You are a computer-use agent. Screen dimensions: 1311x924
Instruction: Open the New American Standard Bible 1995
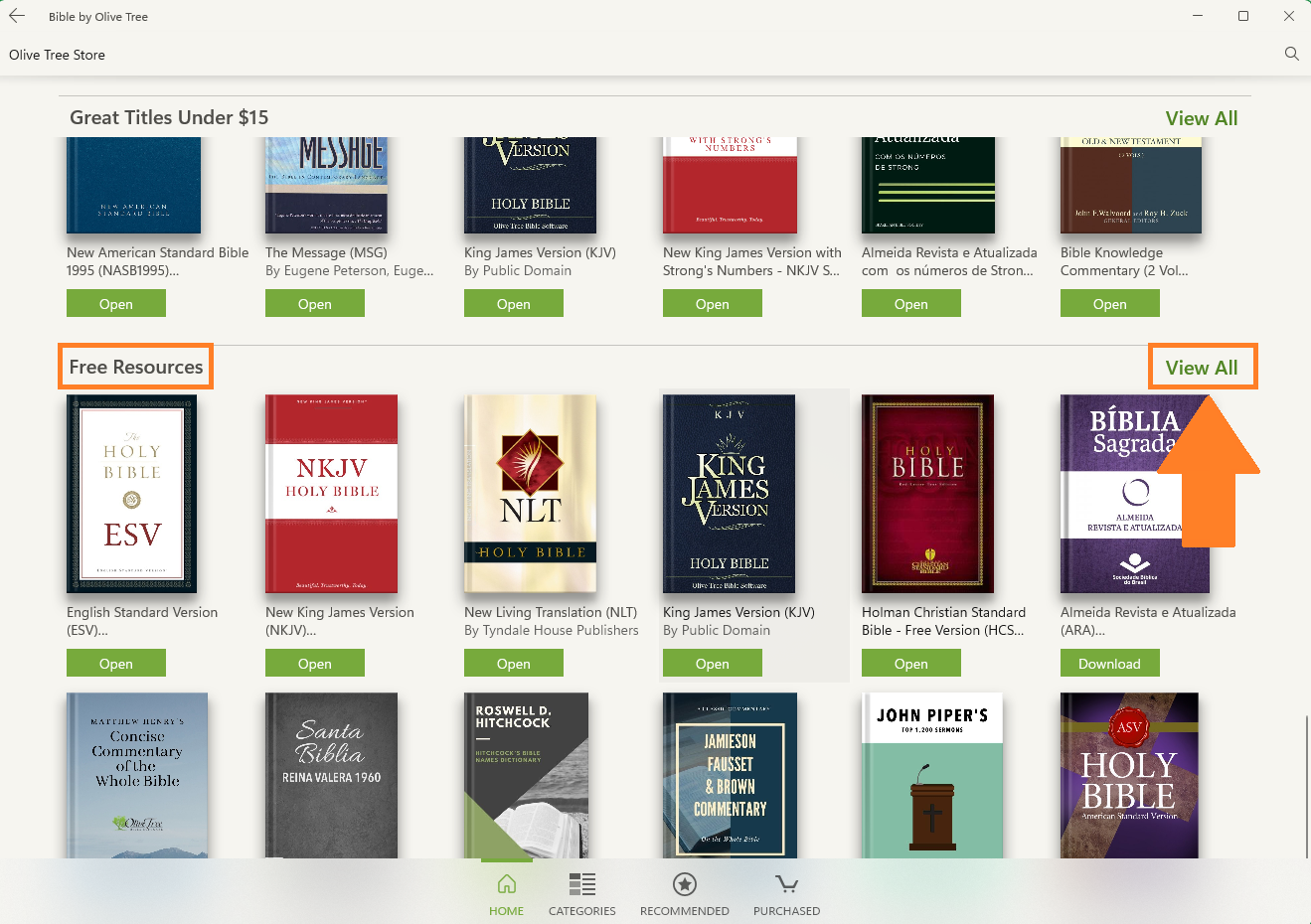click(116, 303)
